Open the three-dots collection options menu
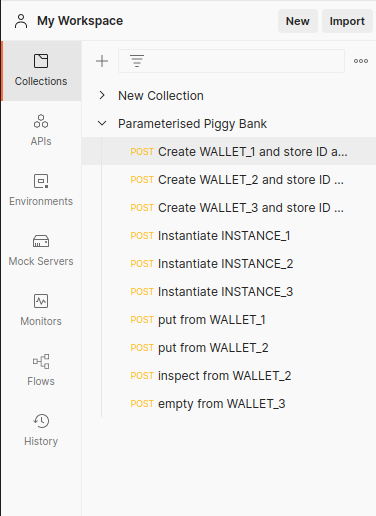376x516 pixels. pos(361,61)
